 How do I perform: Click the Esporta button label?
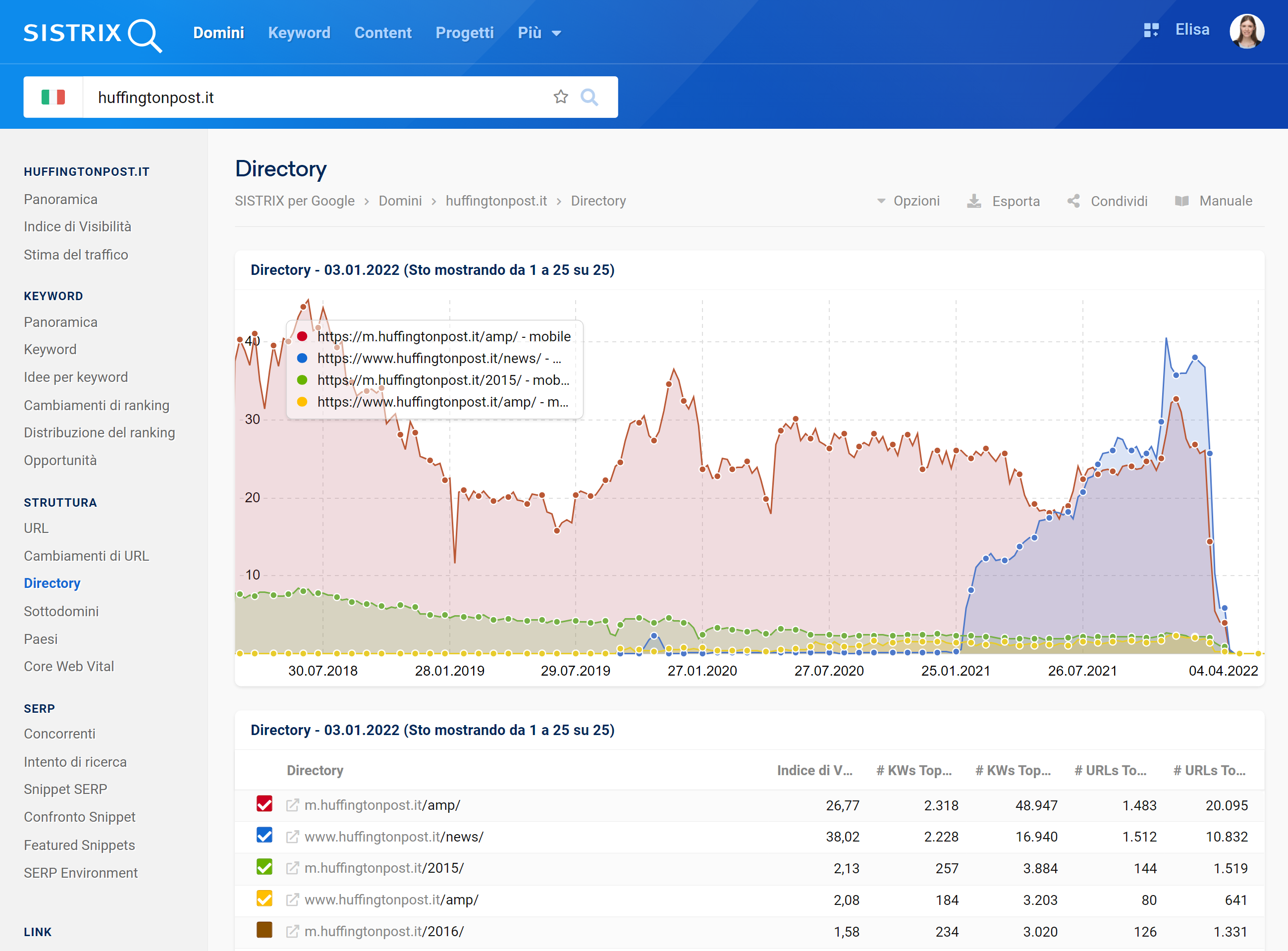tap(1016, 201)
